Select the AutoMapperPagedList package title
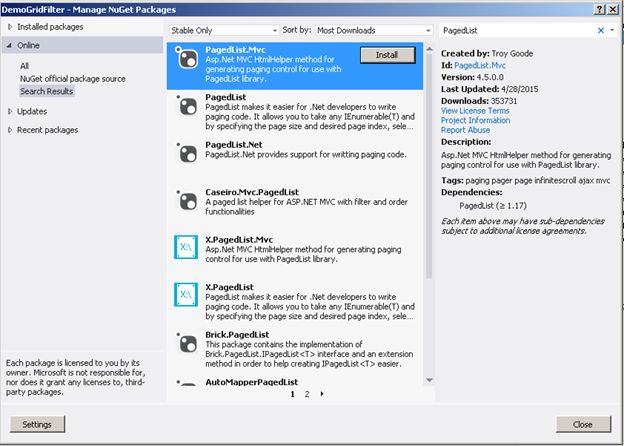This screenshot has width=624, height=446. 252,382
